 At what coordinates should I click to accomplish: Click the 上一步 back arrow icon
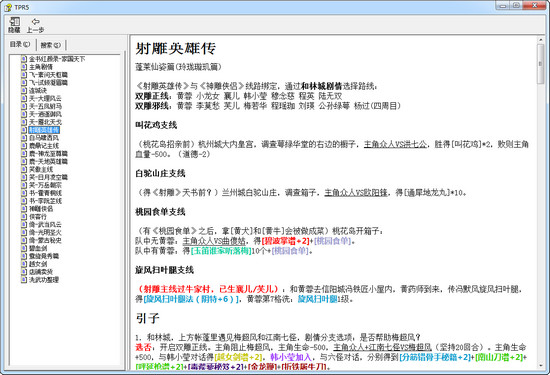(35, 22)
